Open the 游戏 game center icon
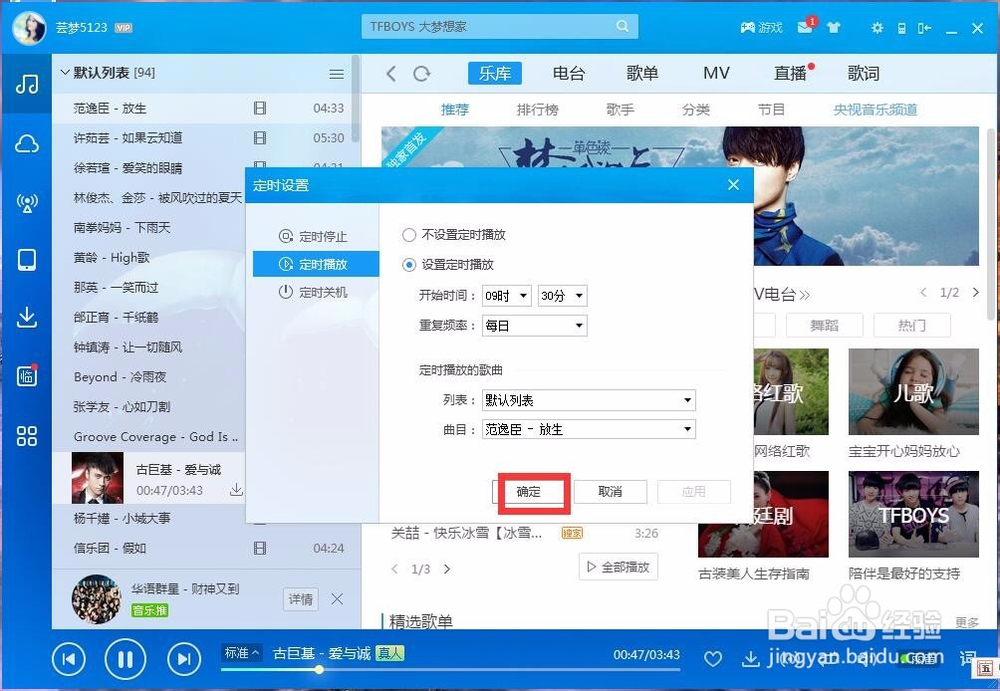Image resolution: width=1000 pixels, height=691 pixels. pyautogui.click(x=760, y=28)
